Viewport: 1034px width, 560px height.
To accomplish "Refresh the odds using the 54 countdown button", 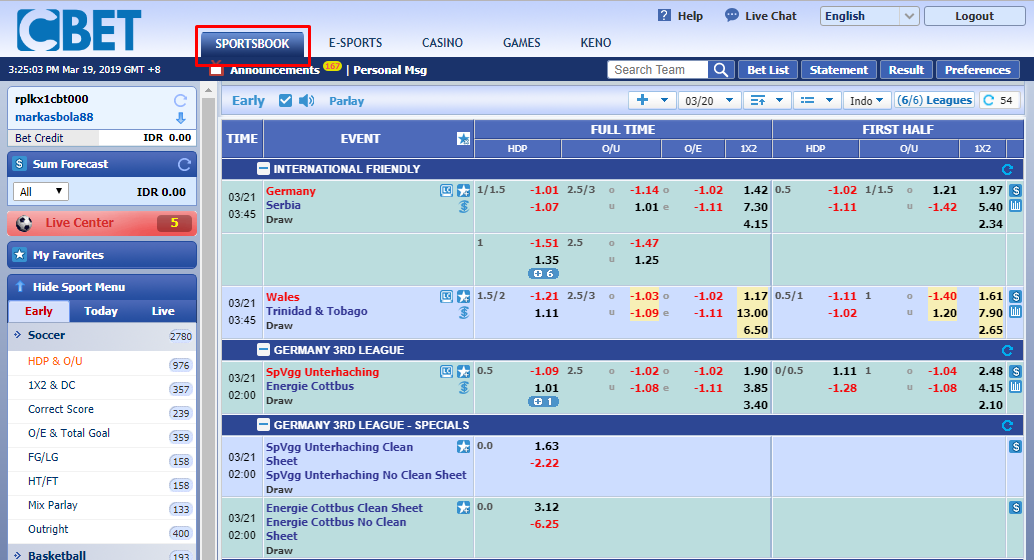I will pos(998,100).
